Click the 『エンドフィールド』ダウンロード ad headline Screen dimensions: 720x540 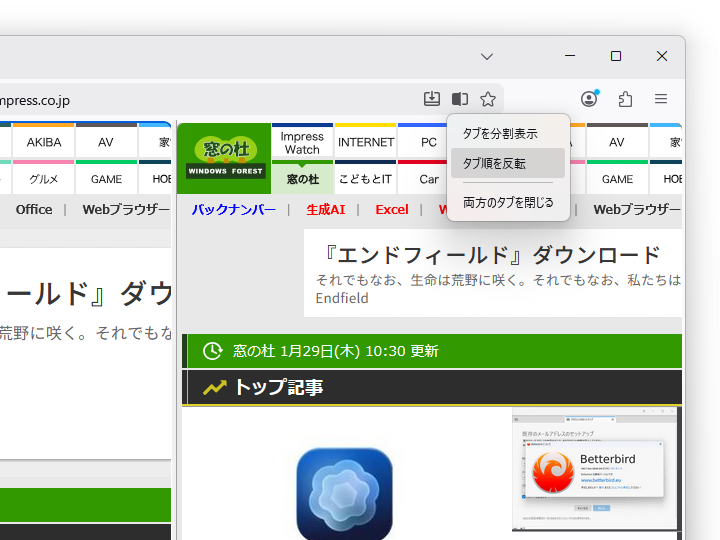pos(490,255)
